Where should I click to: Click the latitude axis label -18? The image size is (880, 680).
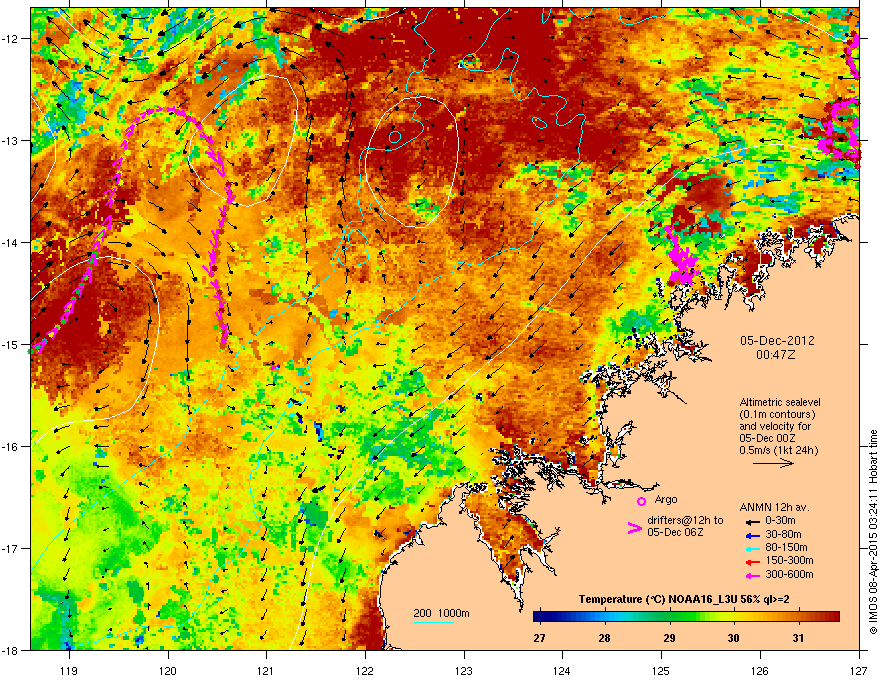(10, 650)
